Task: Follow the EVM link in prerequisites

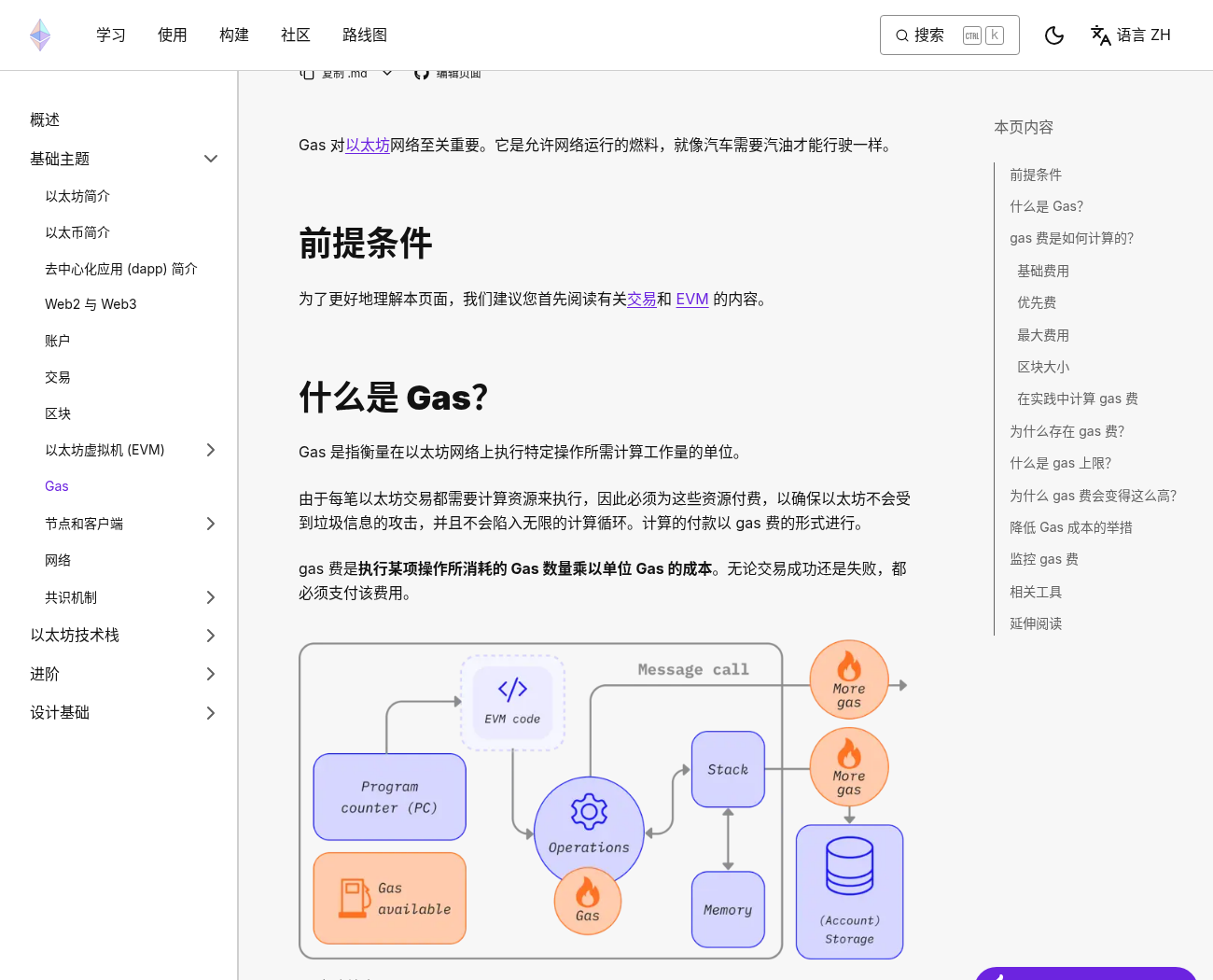Action: click(692, 300)
